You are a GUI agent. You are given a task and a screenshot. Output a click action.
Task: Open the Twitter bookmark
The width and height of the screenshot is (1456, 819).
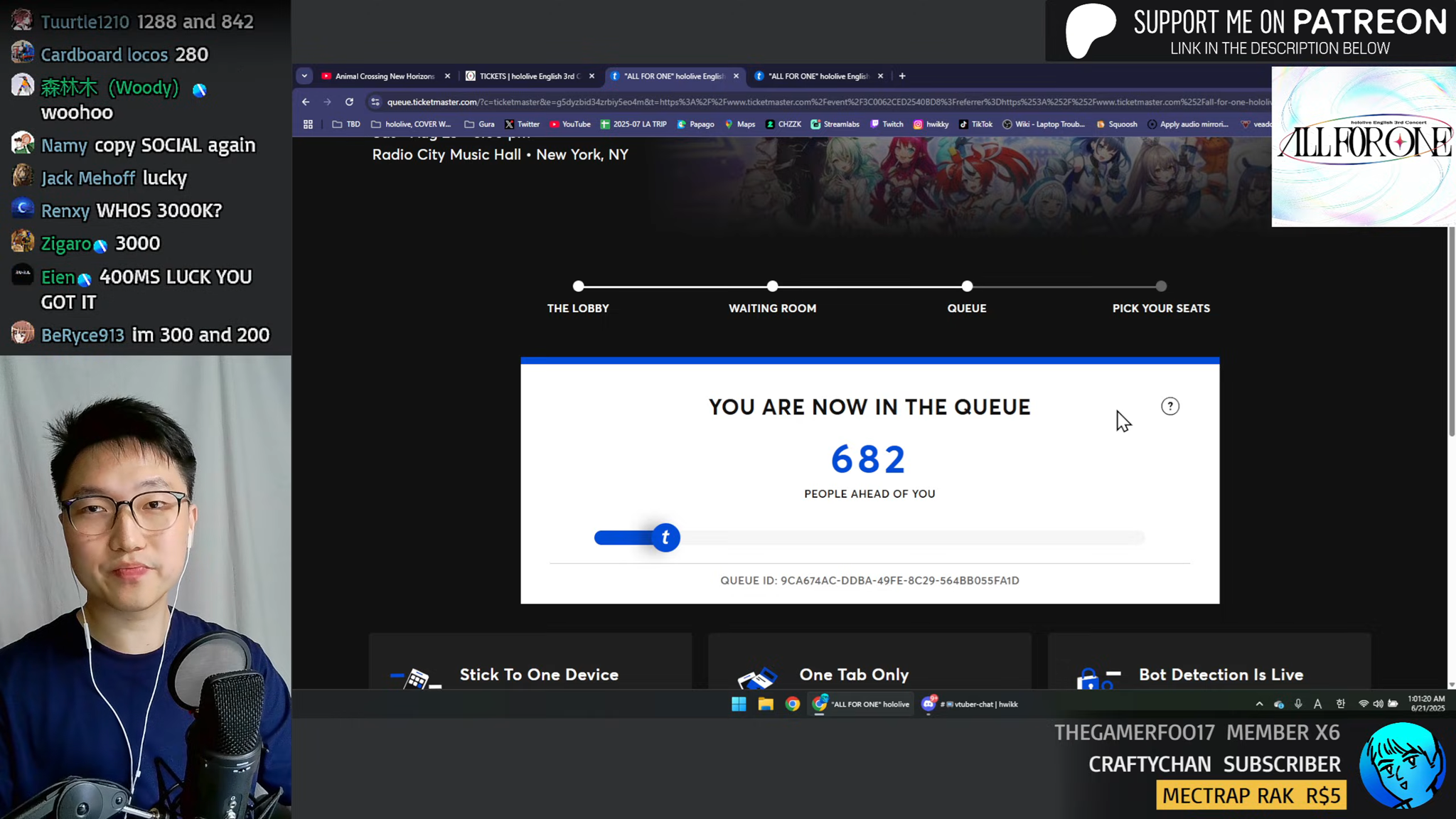pyautogui.click(x=522, y=124)
